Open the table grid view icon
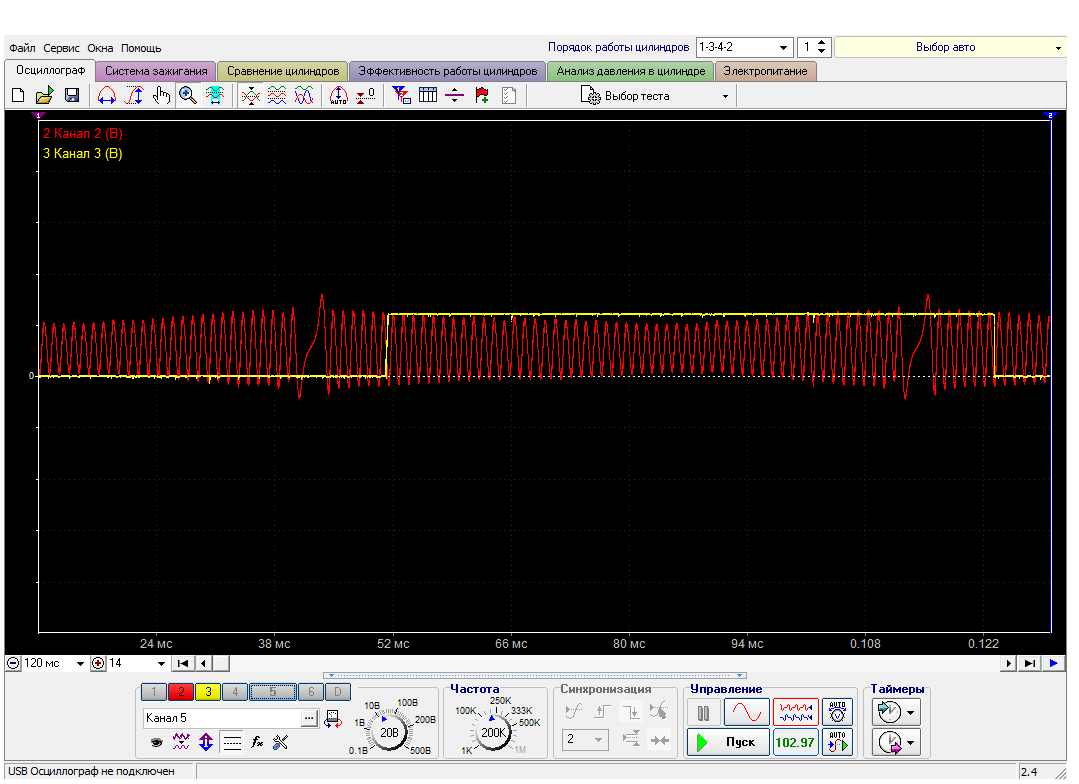This screenshot has width=1079, height=784. 428,96
